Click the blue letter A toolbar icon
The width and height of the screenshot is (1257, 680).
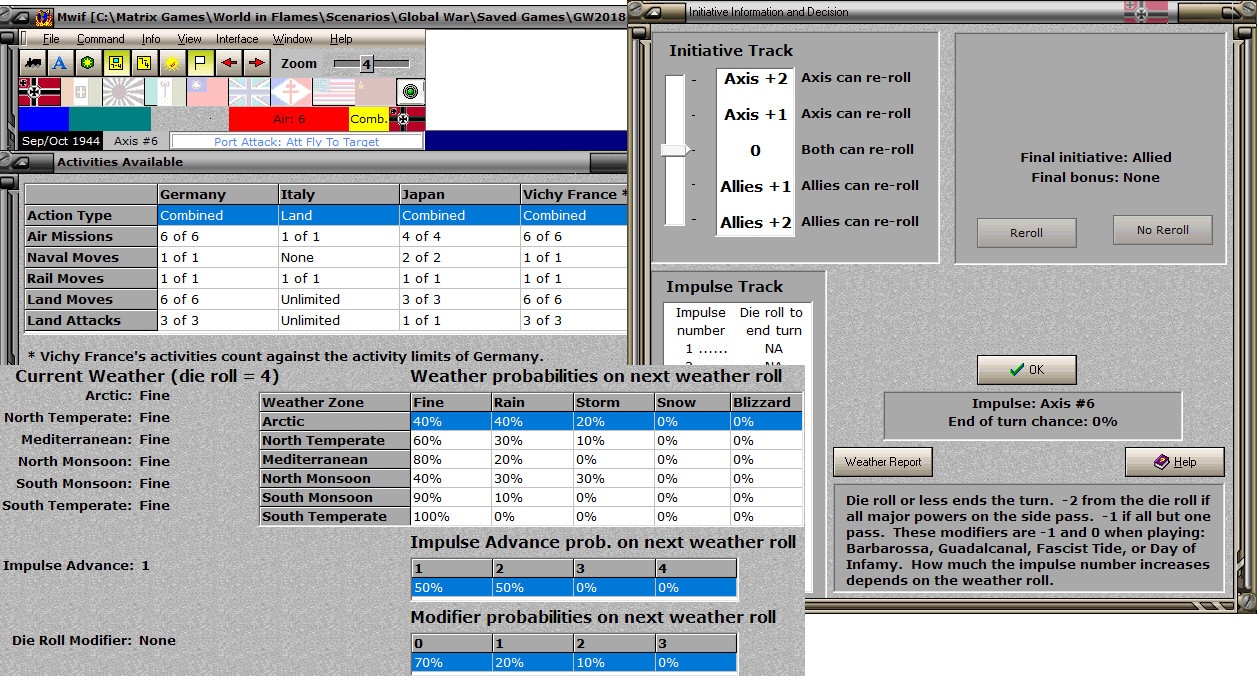click(59, 63)
